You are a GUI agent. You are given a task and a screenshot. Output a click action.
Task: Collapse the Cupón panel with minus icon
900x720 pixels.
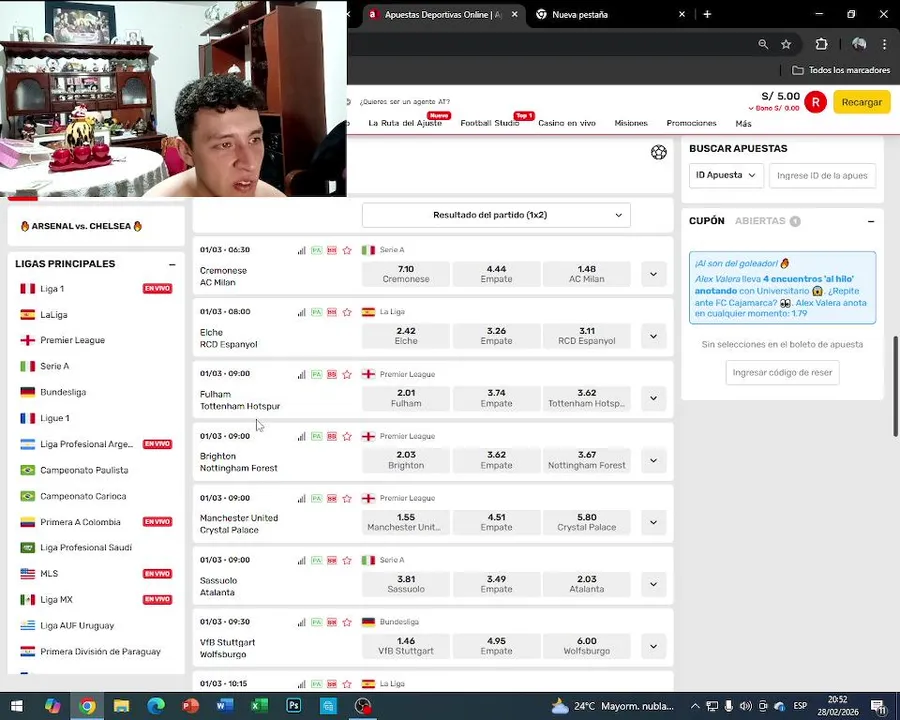pos(871,221)
